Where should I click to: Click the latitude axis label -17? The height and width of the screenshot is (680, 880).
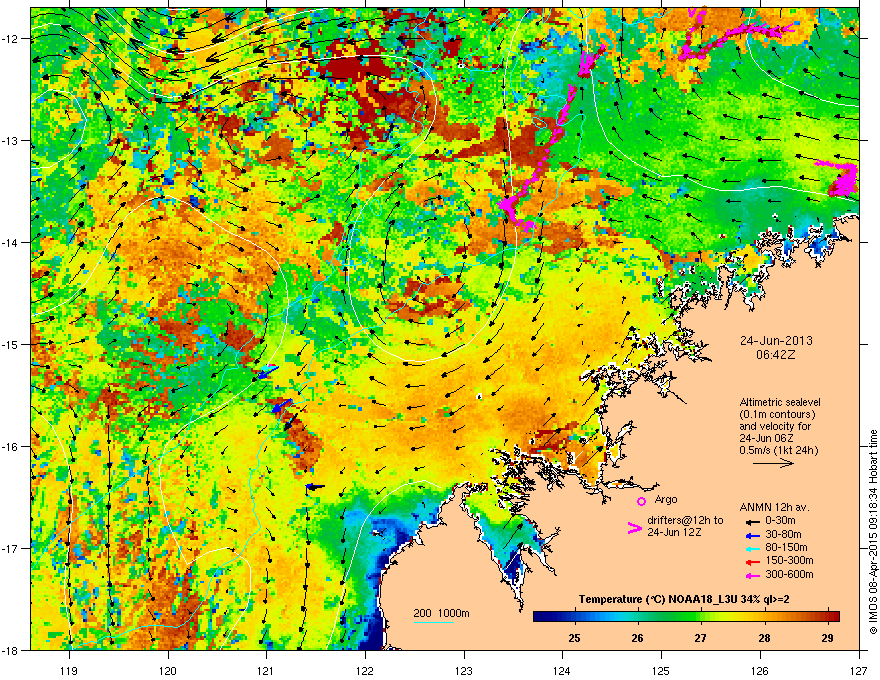tap(11, 549)
